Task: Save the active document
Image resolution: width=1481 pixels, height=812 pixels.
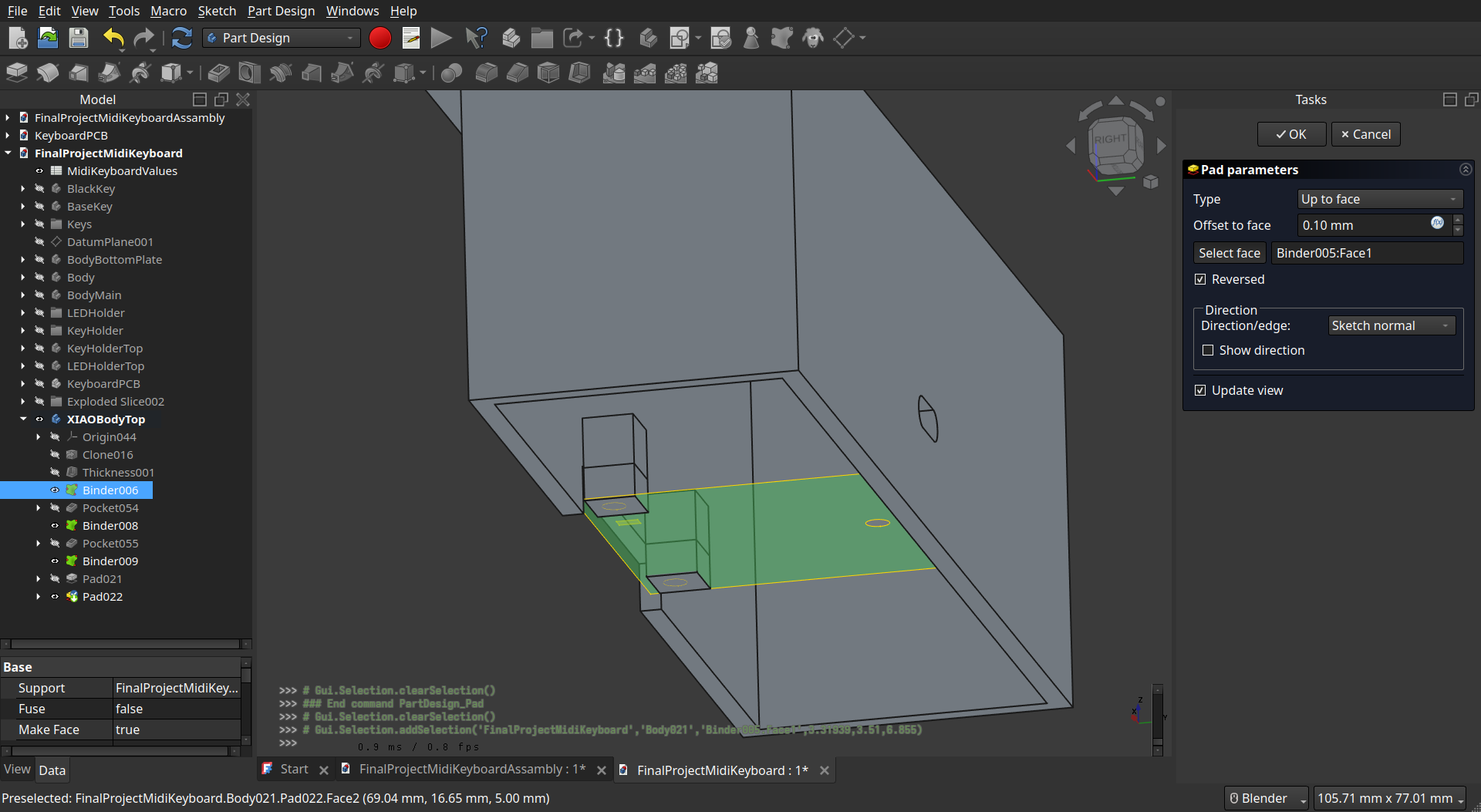Action: click(x=79, y=38)
